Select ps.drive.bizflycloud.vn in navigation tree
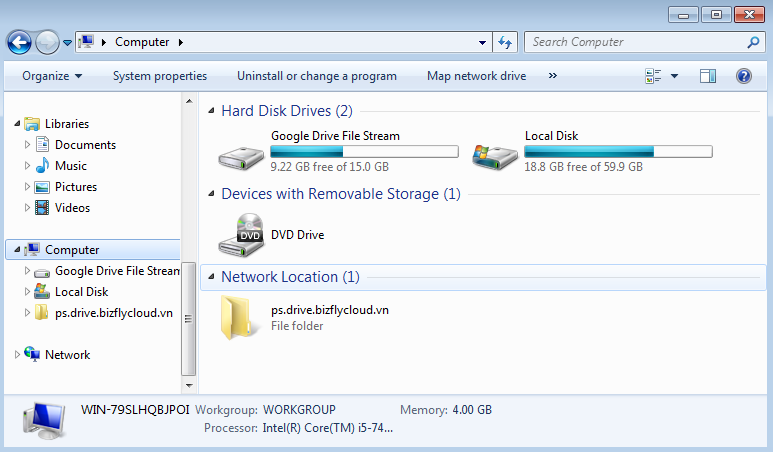This screenshot has height=452, width=773. (114, 313)
